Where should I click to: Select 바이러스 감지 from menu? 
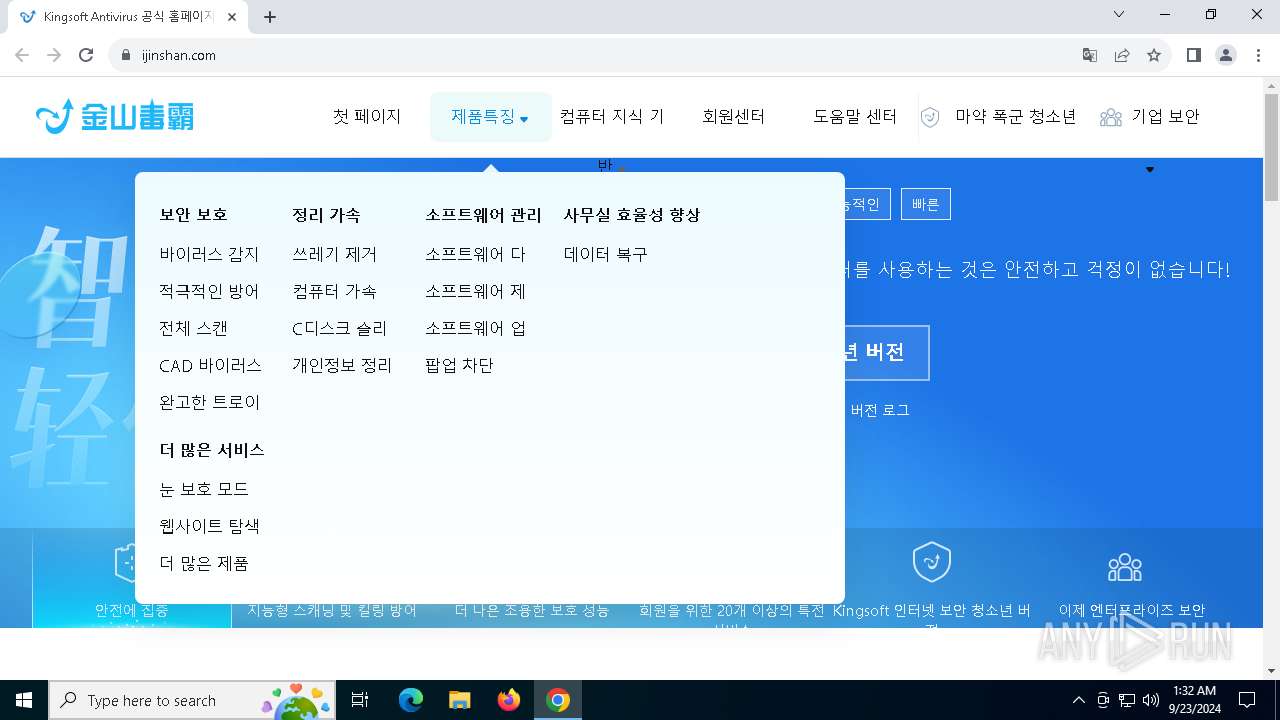pyautogui.click(x=209, y=254)
